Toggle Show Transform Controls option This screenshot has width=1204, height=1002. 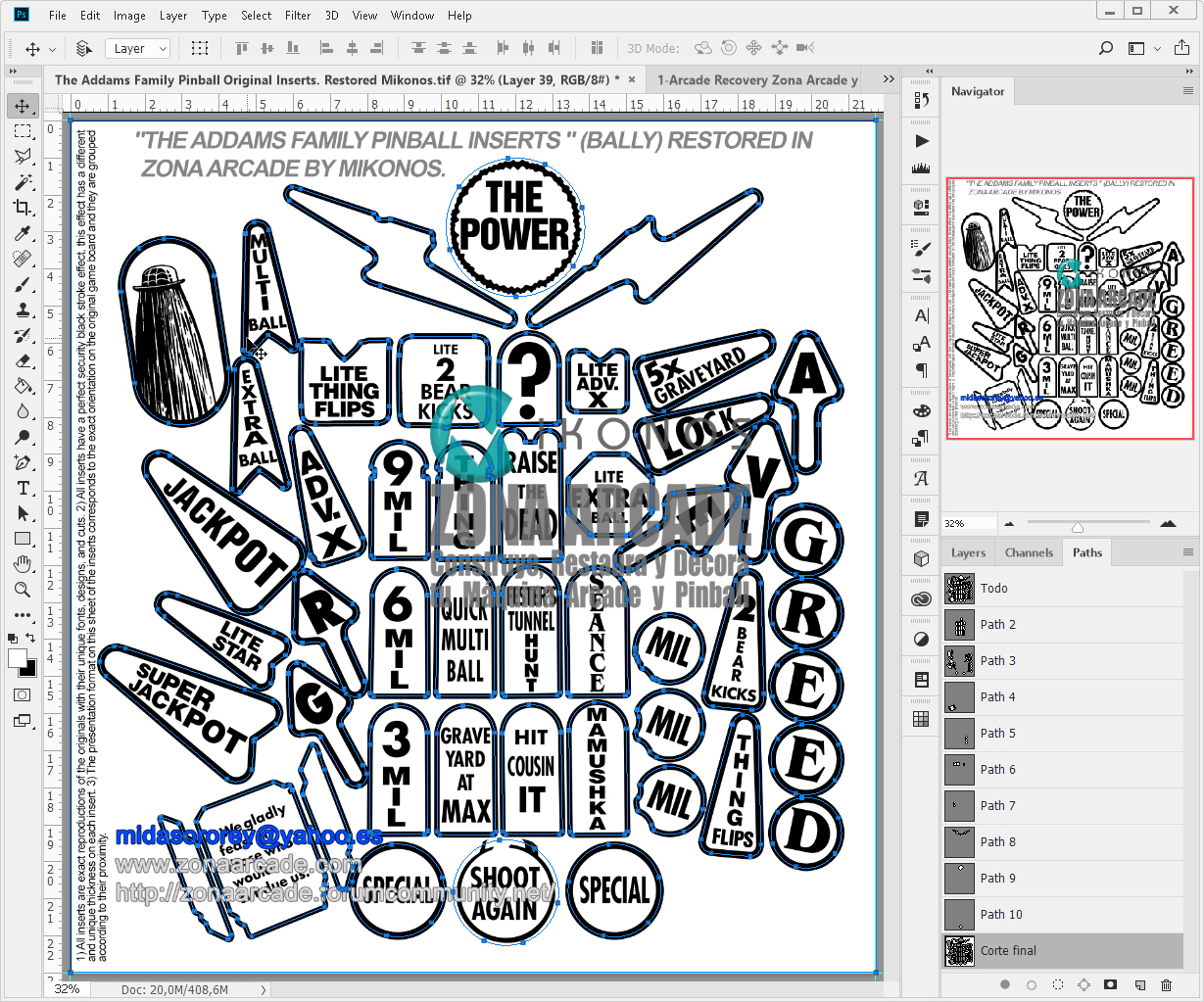tap(200, 48)
